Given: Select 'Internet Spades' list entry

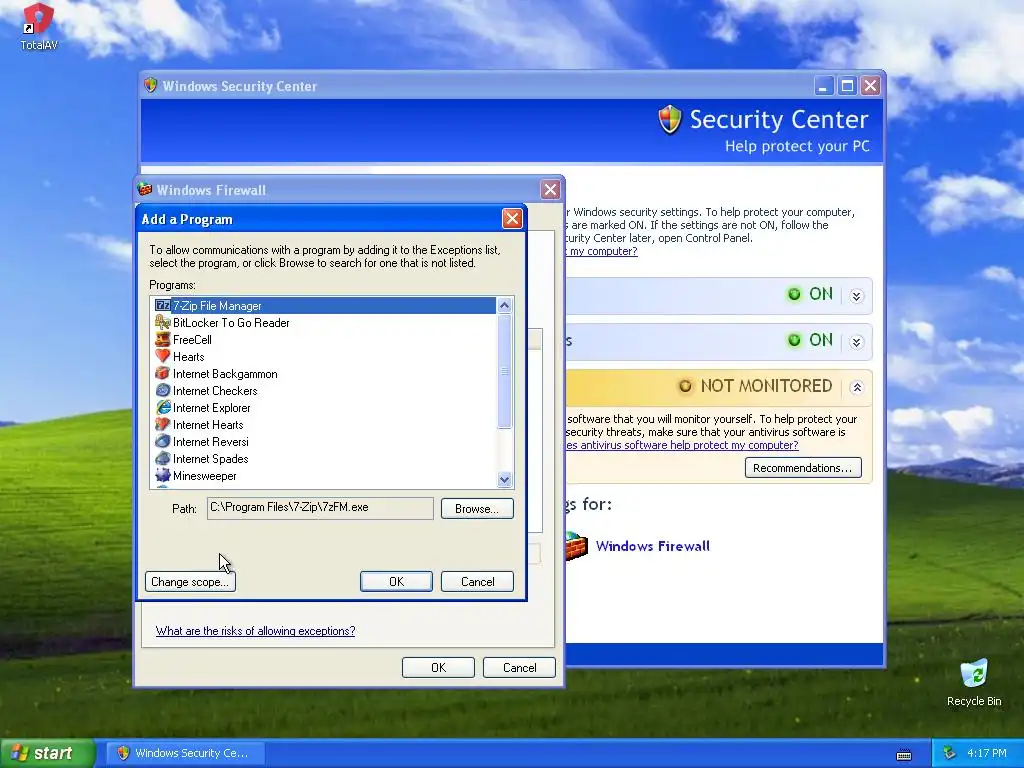Looking at the screenshot, I should tap(210, 458).
